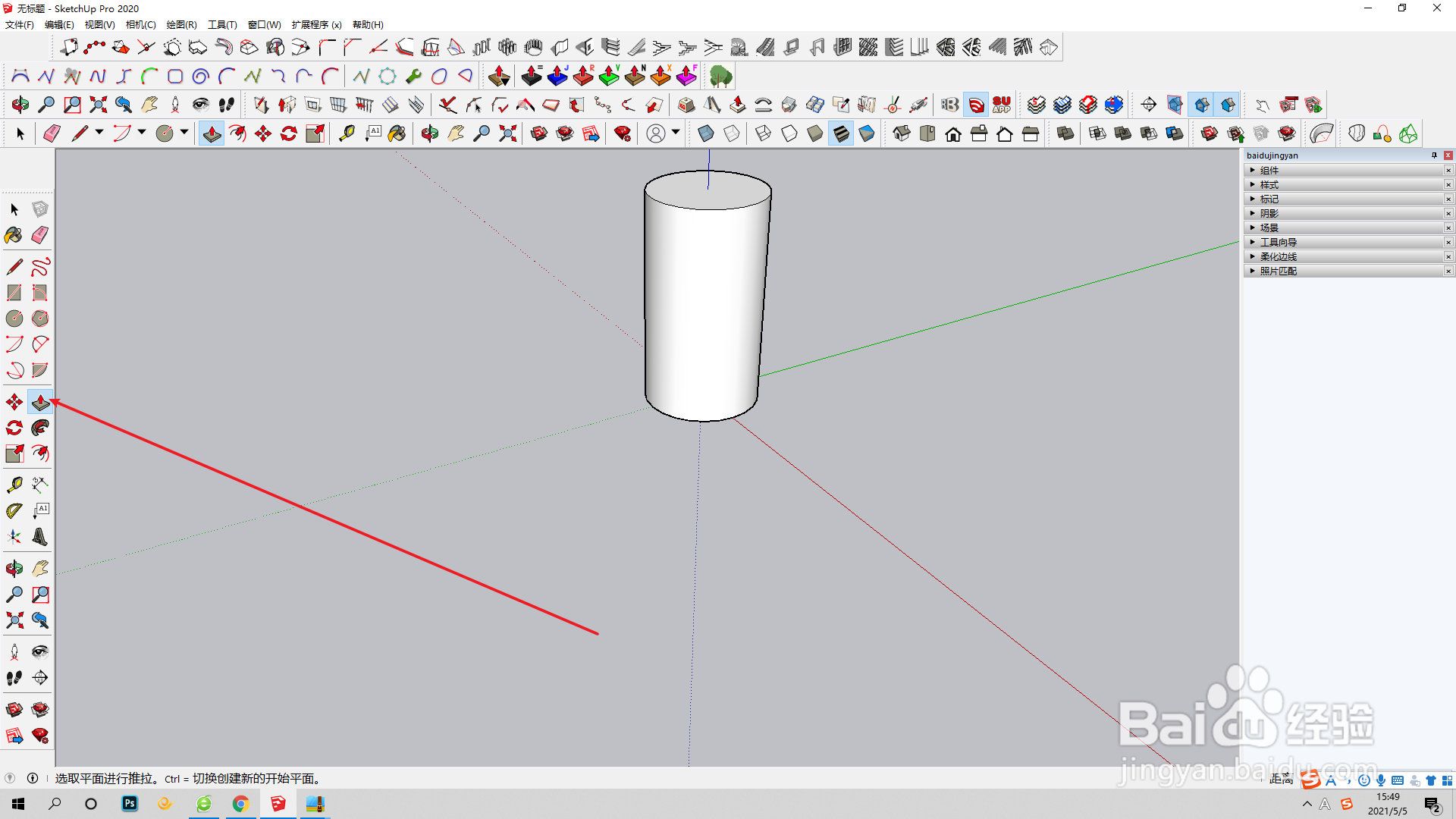1456x819 pixels.
Task: Select the Rectangle tool in left toolbar
Action: click(14, 293)
